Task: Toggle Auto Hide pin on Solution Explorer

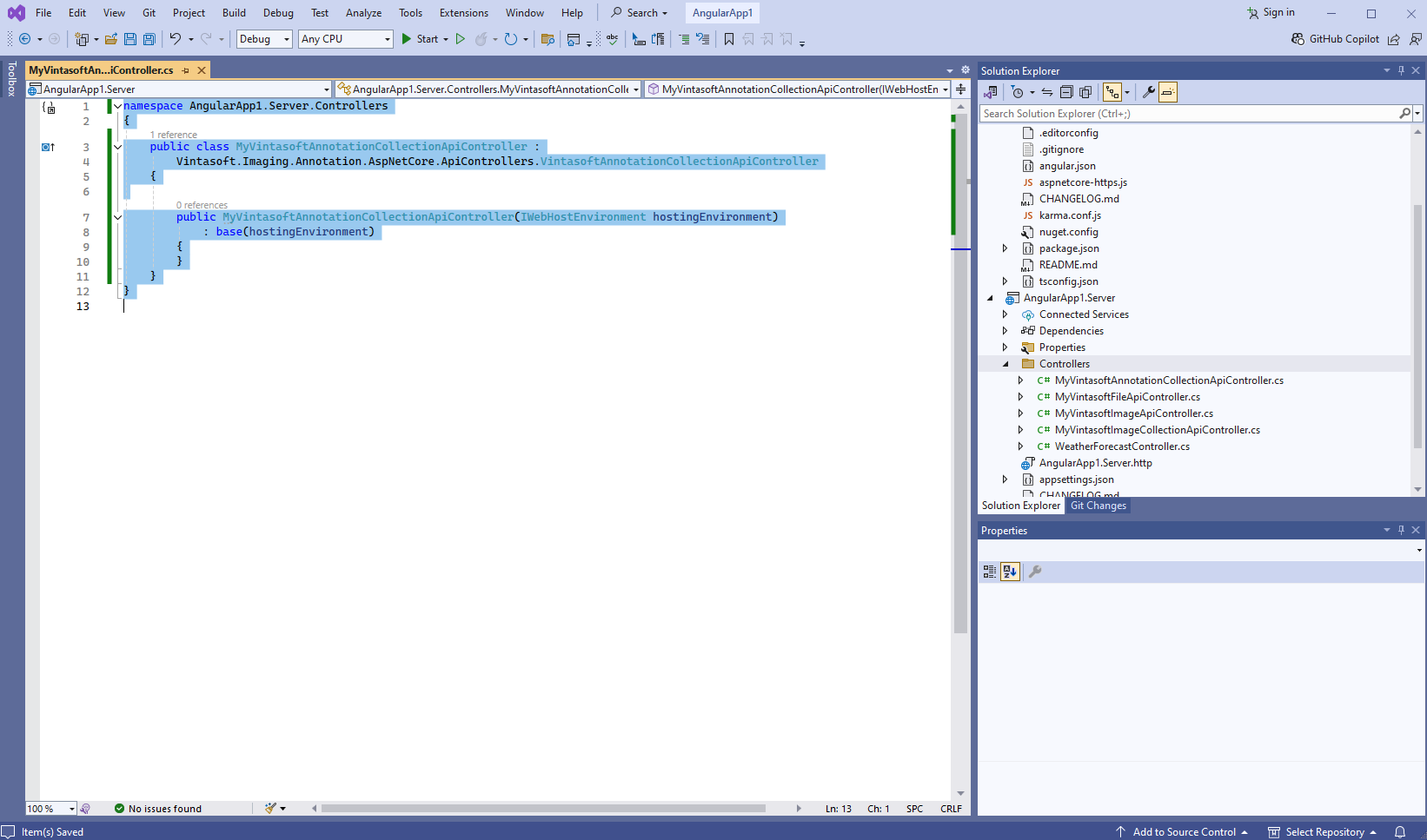Action: [1402, 70]
